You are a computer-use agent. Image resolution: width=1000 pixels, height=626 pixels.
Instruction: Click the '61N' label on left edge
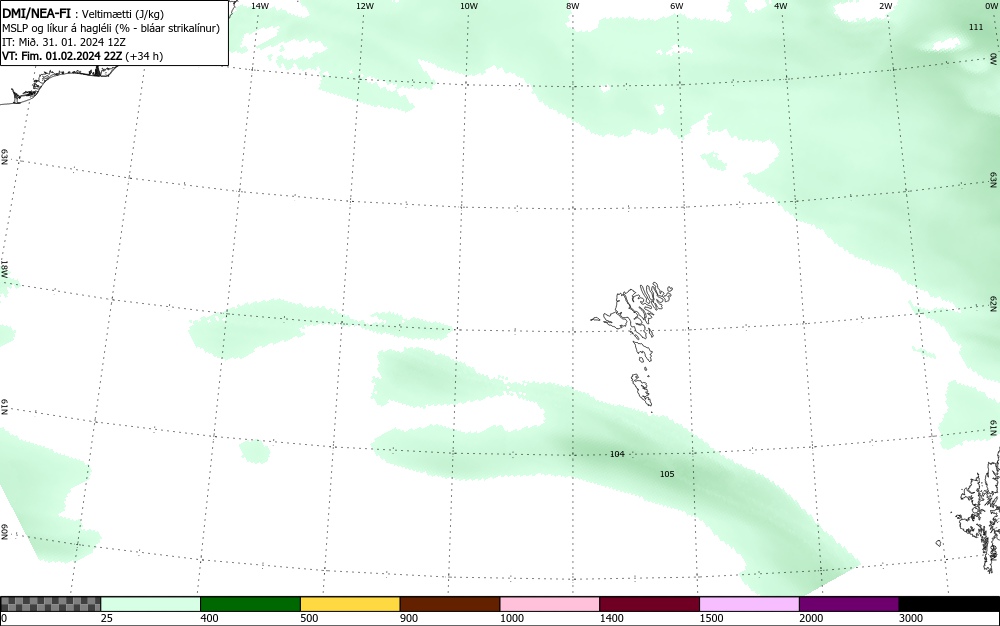[4, 407]
